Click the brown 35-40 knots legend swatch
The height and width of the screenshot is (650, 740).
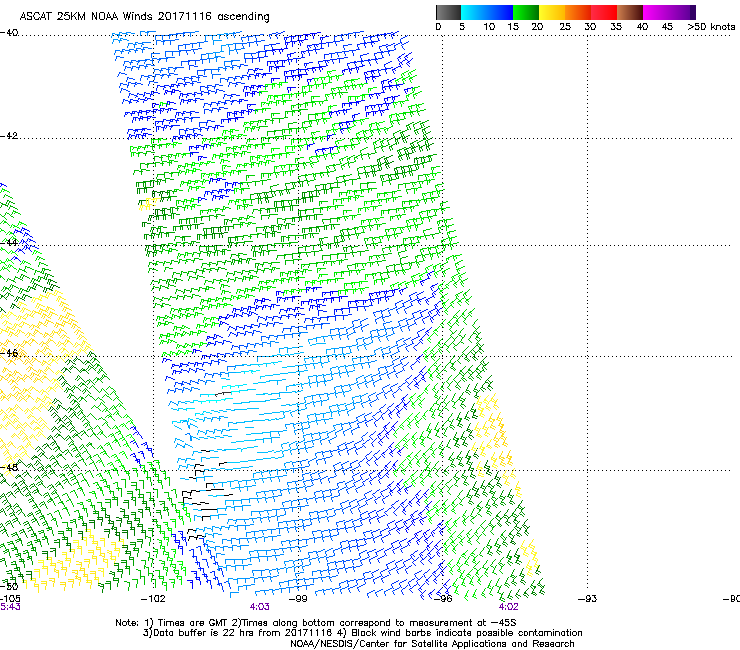pos(630,12)
